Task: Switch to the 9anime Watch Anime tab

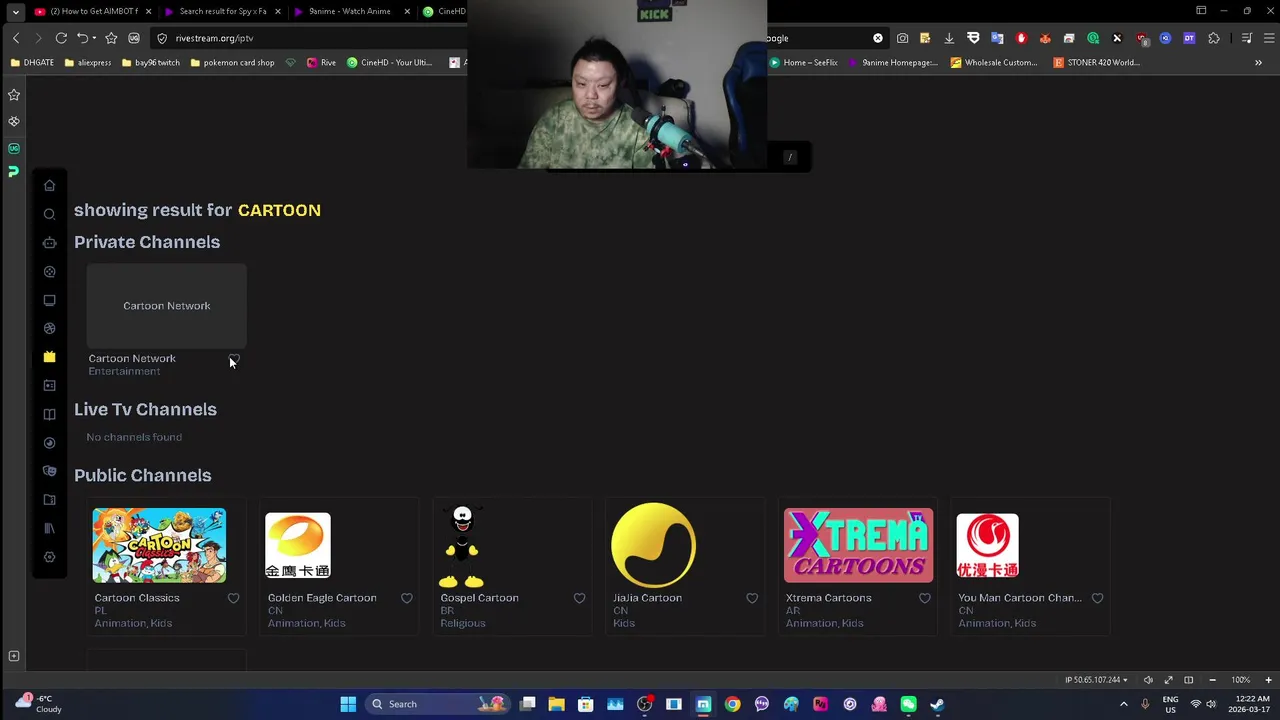Action: point(352,12)
